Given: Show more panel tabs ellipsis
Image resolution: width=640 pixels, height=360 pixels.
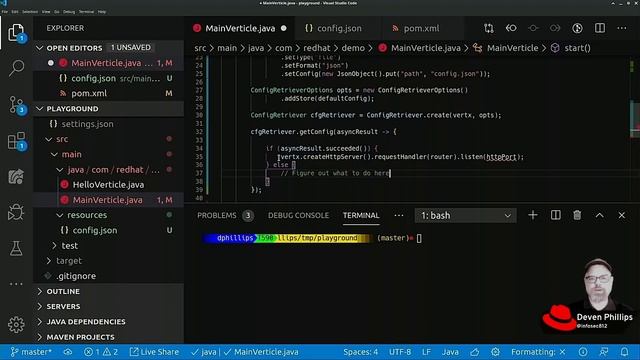Looking at the screenshot, I should click(399, 215).
